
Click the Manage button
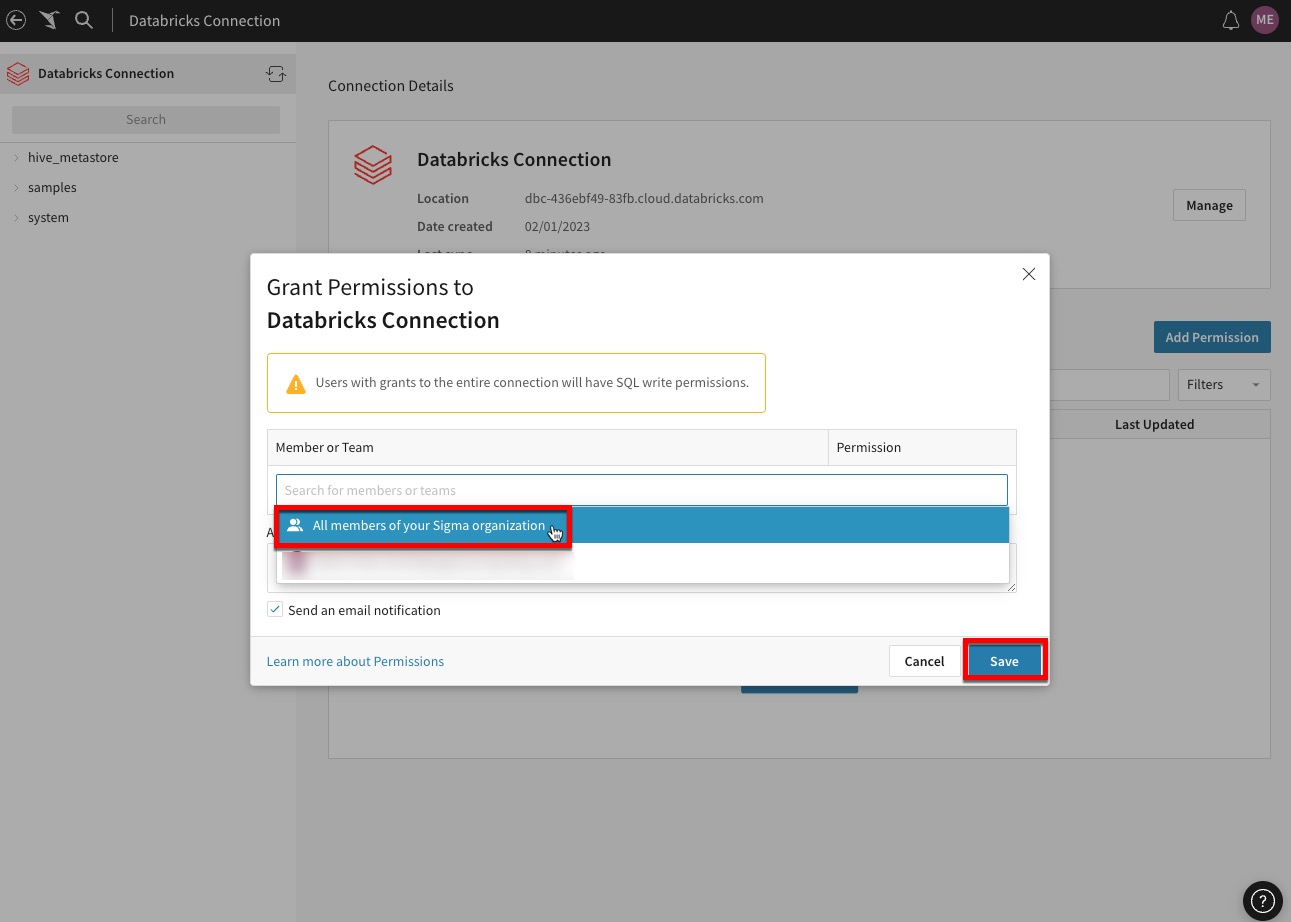click(x=1209, y=205)
